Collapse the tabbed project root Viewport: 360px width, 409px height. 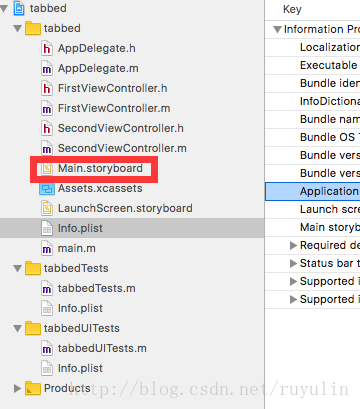click(x=4, y=9)
